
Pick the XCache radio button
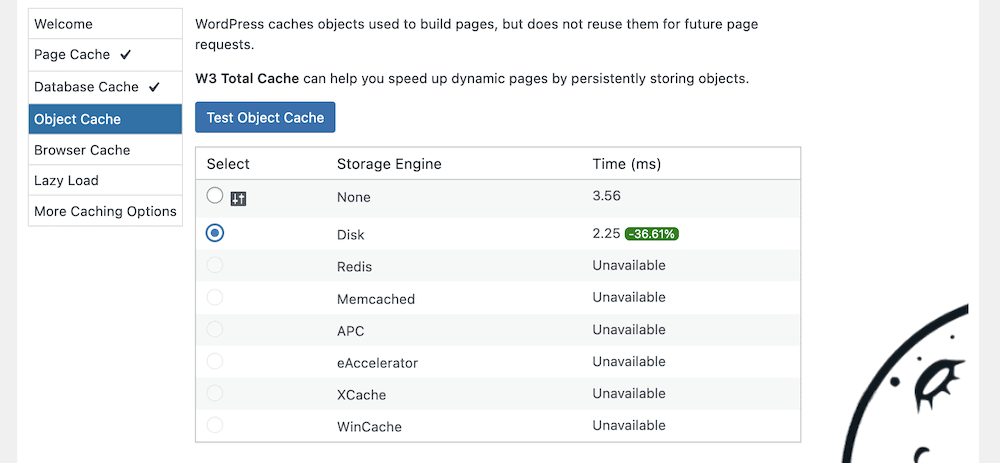pos(215,393)
